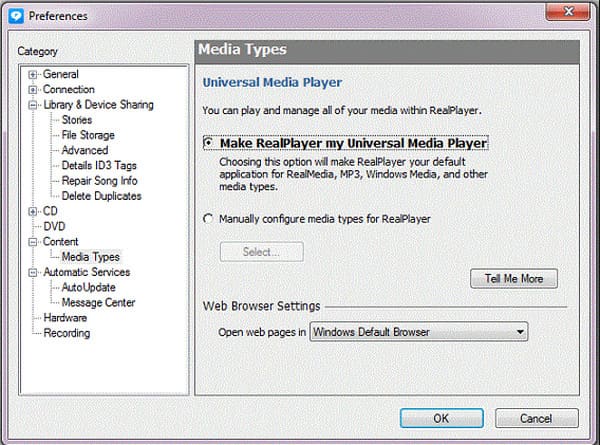Open AutoUpdate preferences
This screenshot has height=445, width=600.
point(88,287)
